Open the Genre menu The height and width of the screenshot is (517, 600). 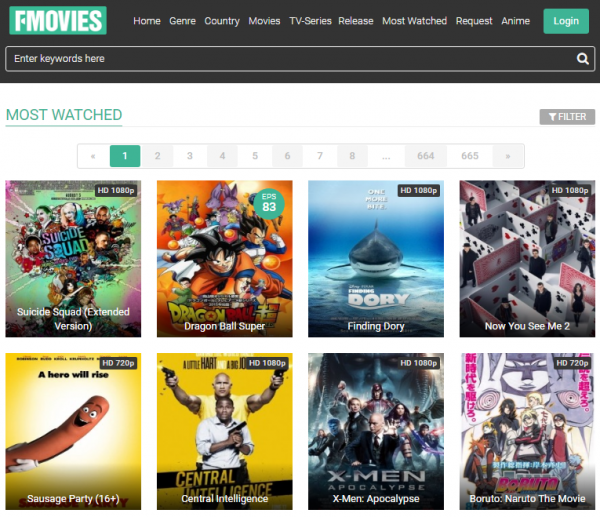pyautogui.click(x=182, y=21)
